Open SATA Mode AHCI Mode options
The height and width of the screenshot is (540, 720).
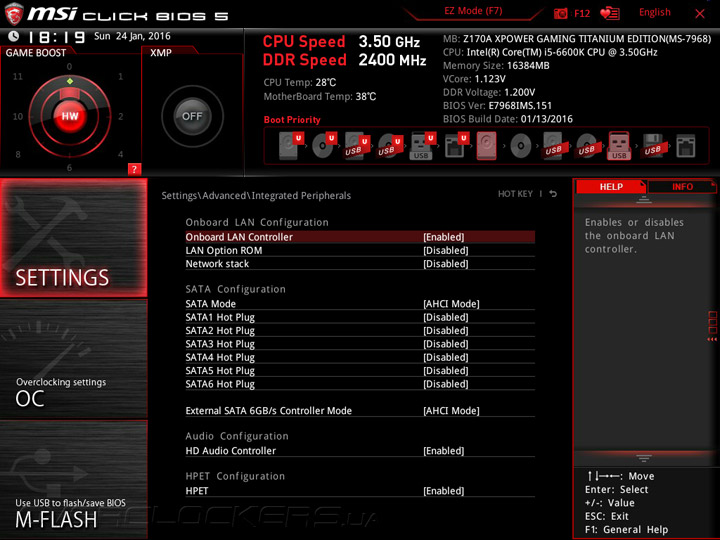click(451, 304)
